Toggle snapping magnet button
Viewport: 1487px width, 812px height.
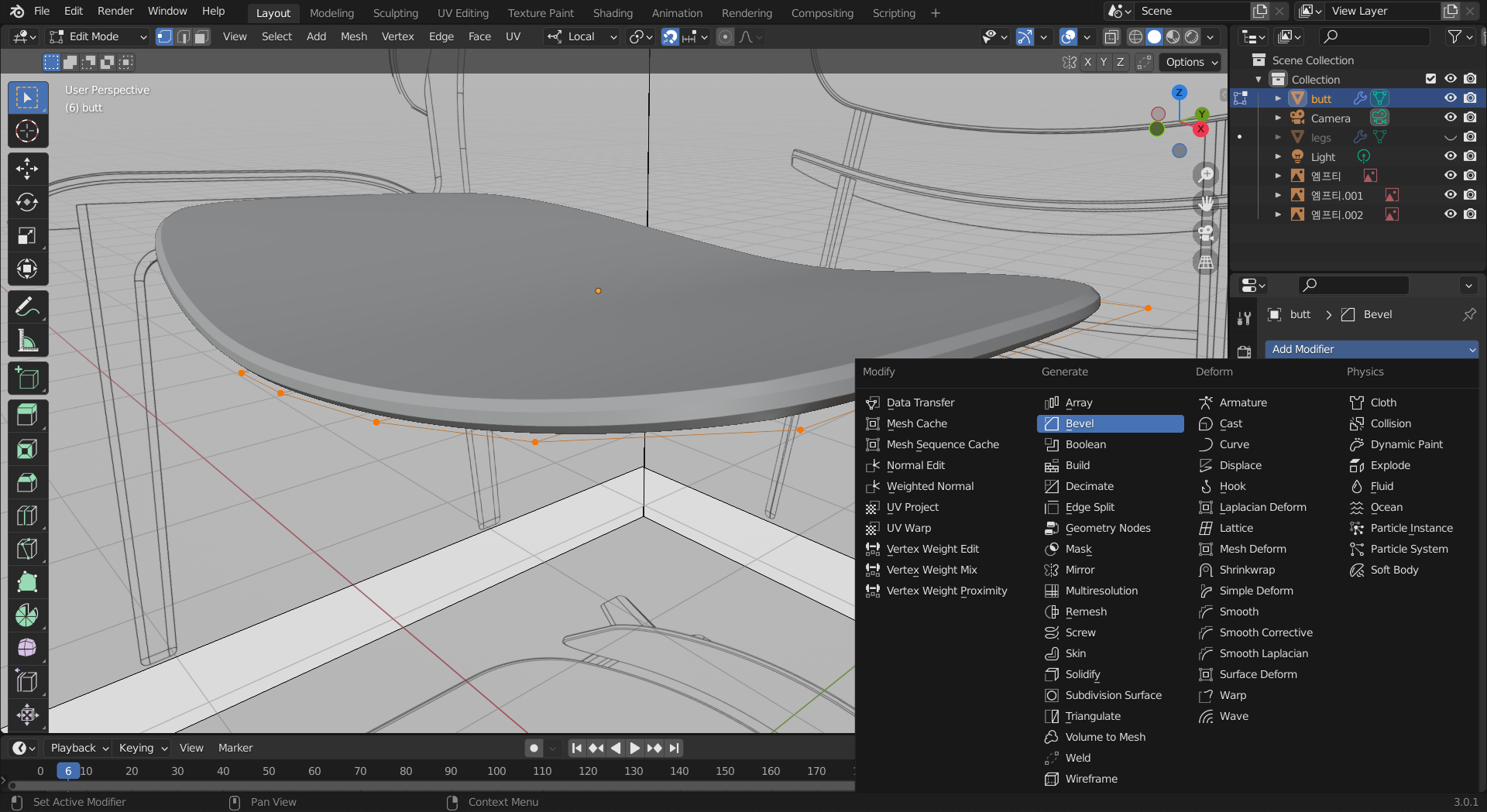(670, 36)
